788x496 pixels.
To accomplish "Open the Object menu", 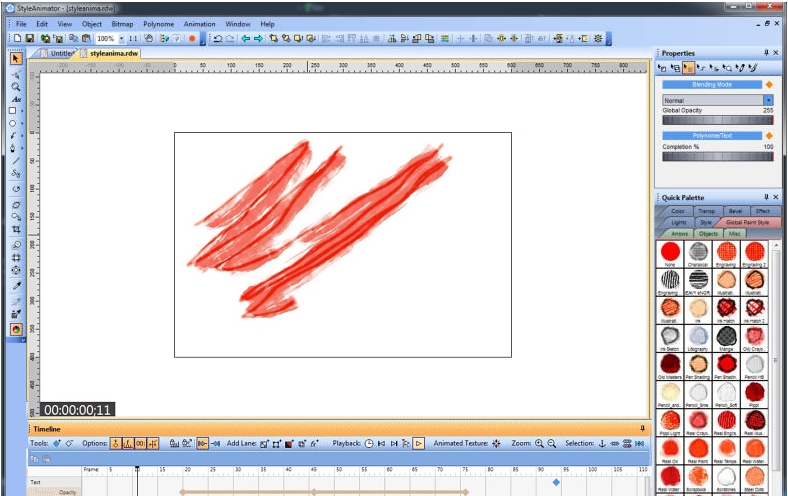I will click(x=91, y=24).
